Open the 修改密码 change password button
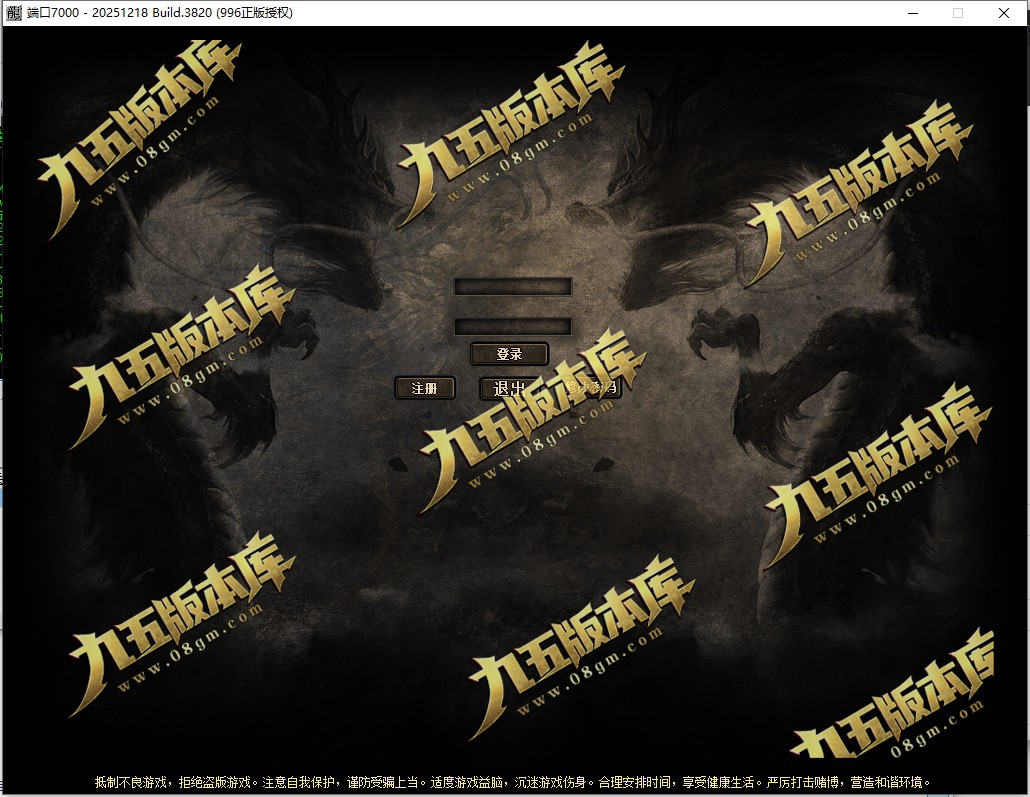Screen dimensions: 1030x797 pos(591,388)
